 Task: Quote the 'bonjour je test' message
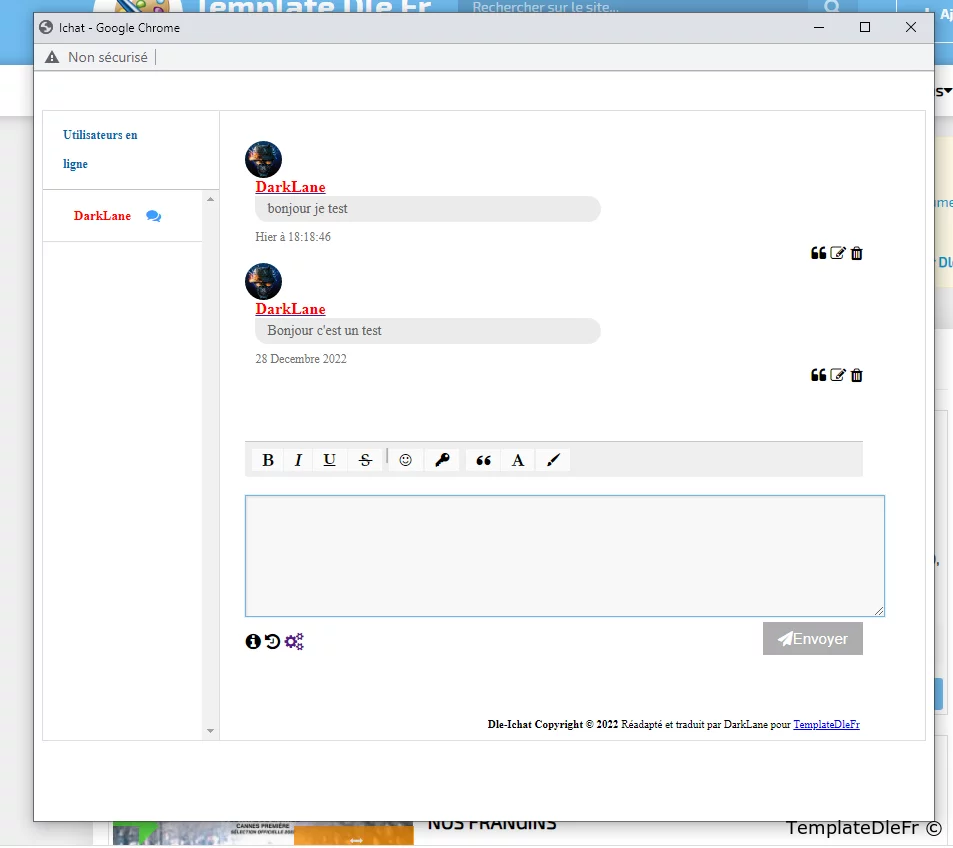[818, 253]
